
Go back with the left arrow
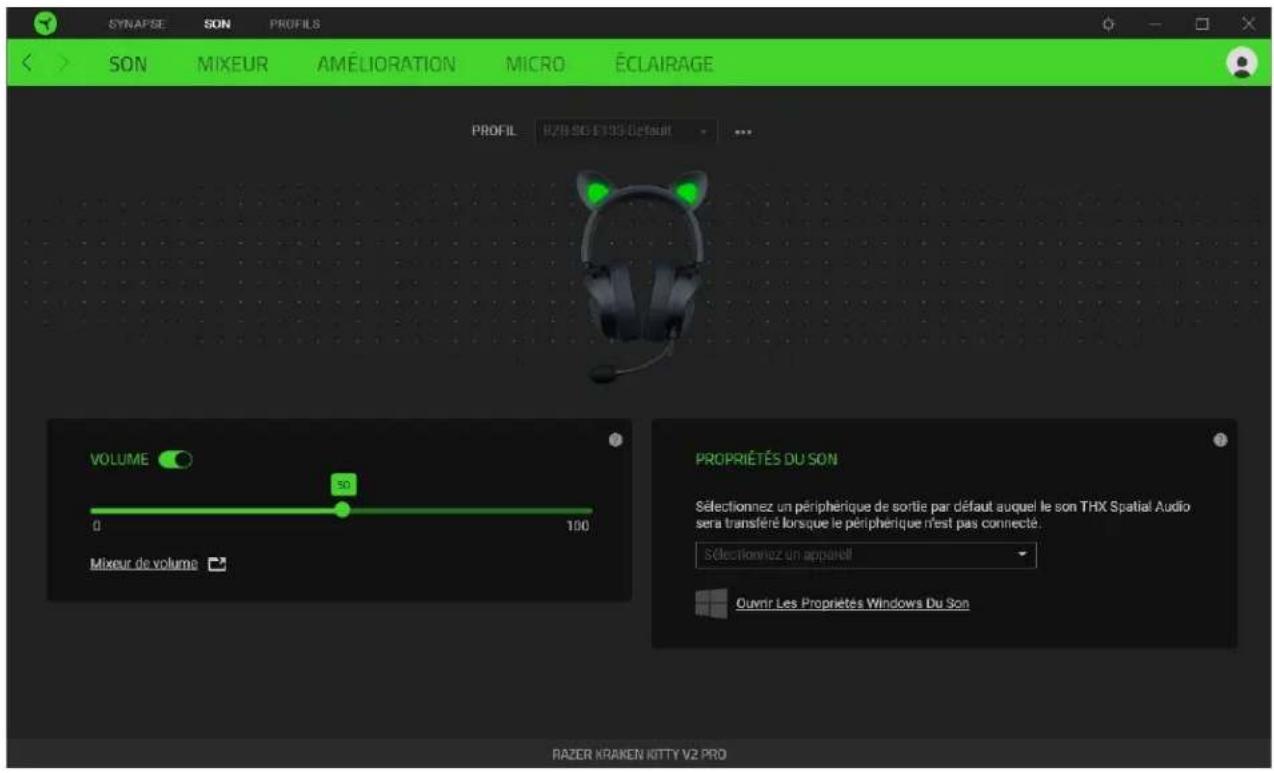[28, 64]
